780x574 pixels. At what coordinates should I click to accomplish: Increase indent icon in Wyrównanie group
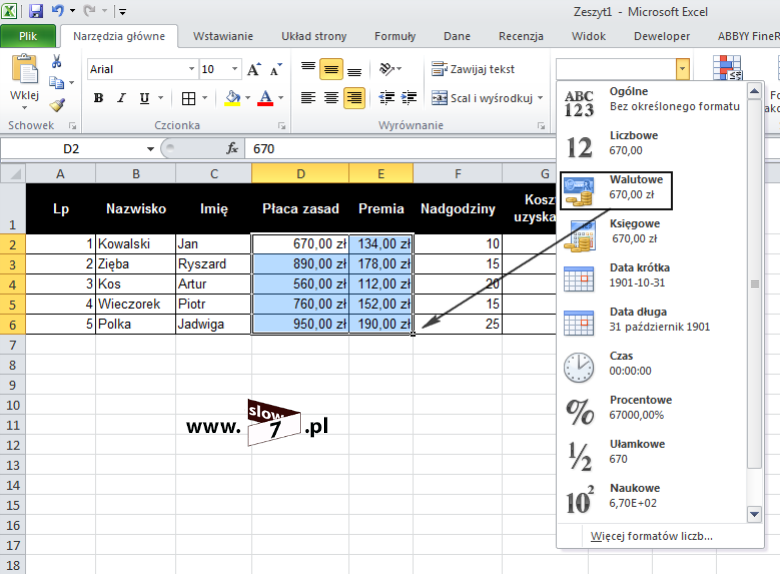409,98
